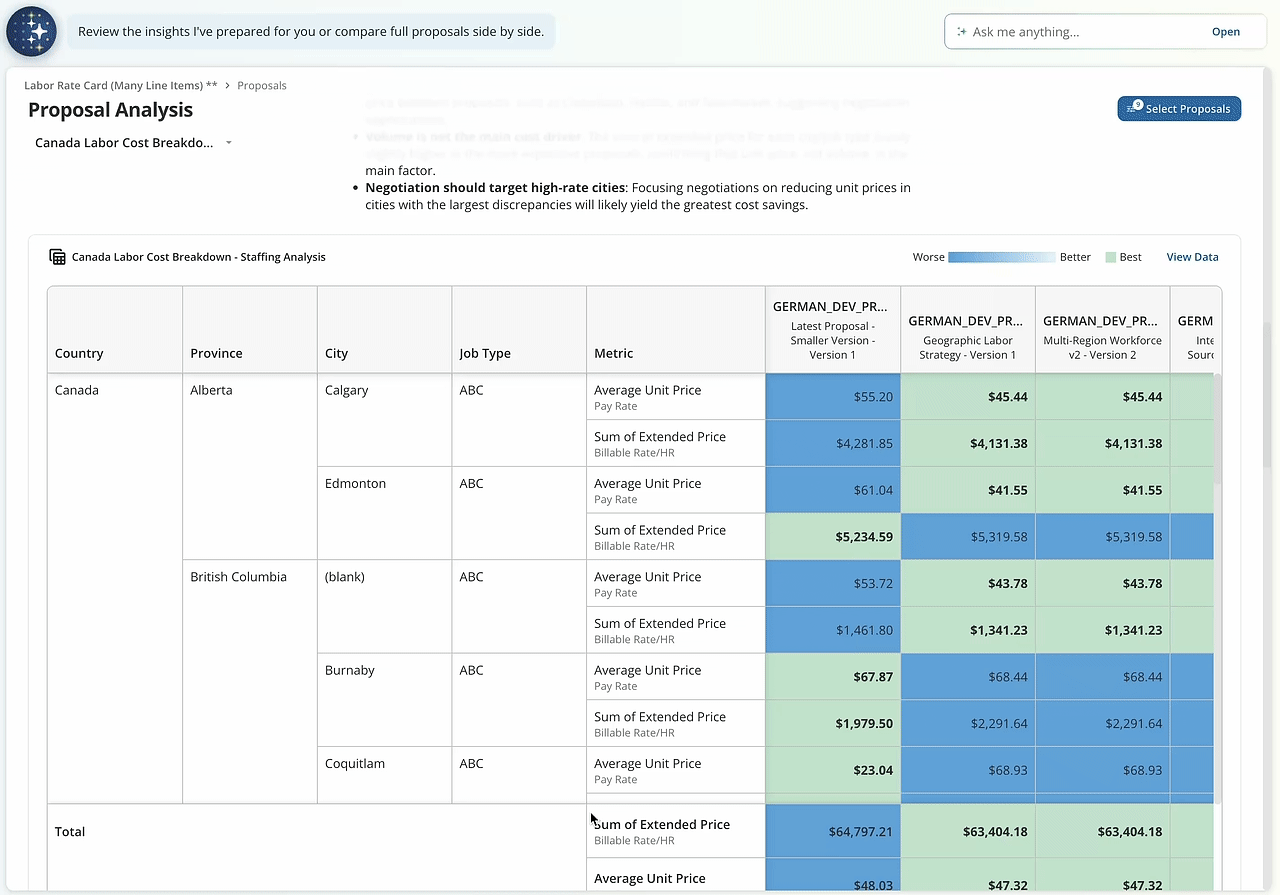Click the AI assistant star logo

pos(32,32)
